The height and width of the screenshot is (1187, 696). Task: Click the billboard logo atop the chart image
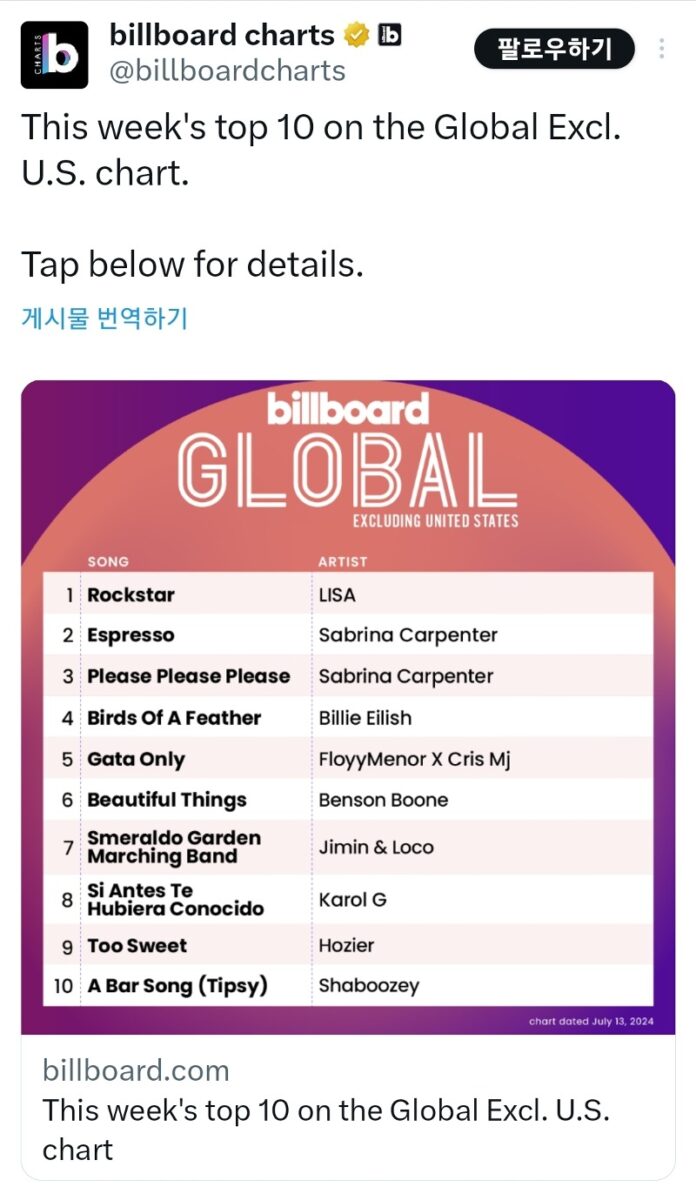coord(347,409)
